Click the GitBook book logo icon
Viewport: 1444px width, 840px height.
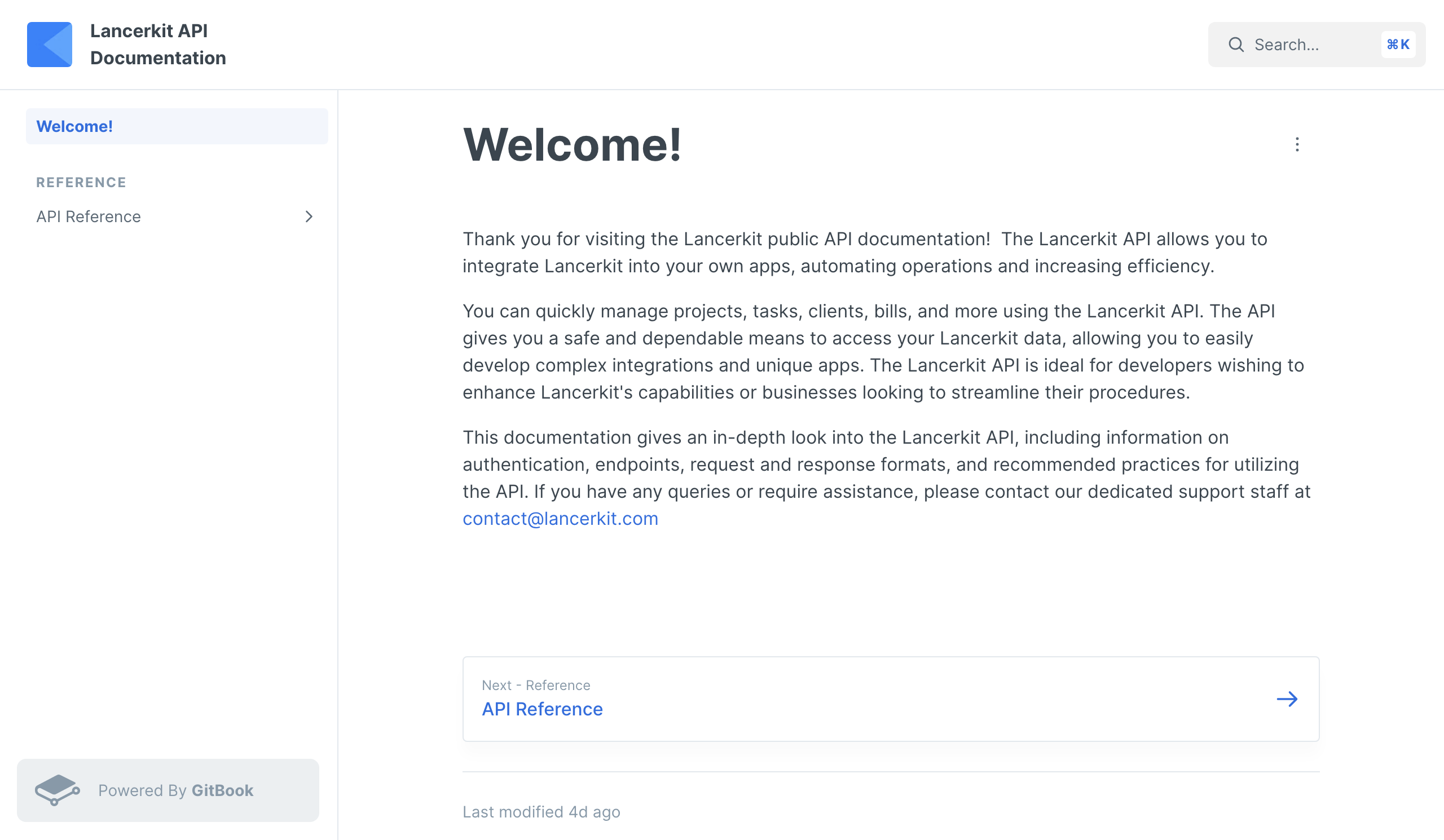[58, 790]
